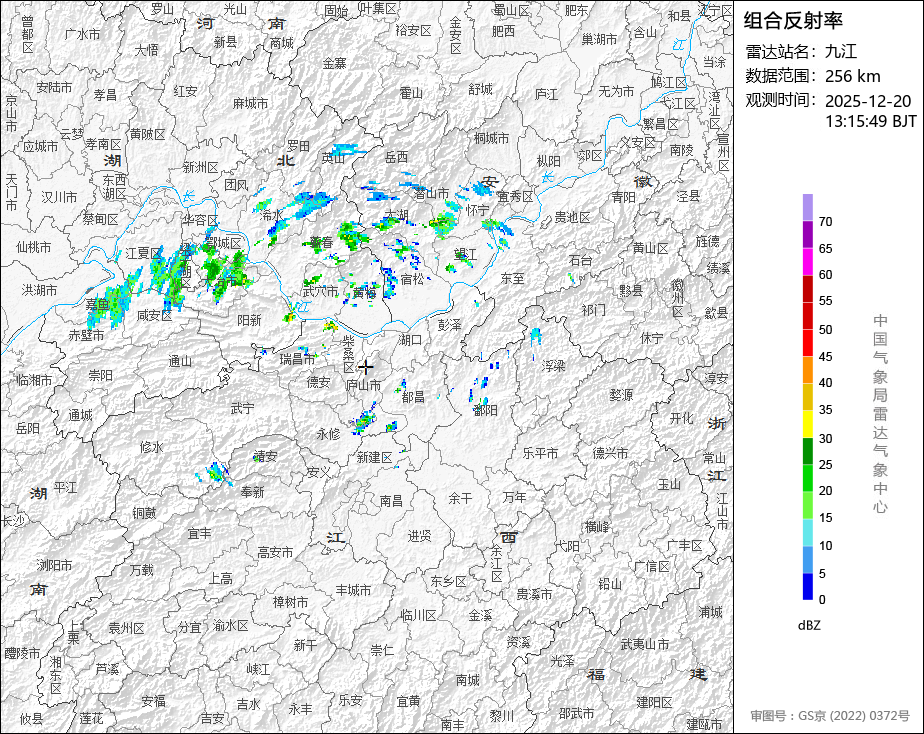Image resolution: width=924 pixels, height=734 pixels.
Task: Click the '咸安区' label on map
Action: click(x=154, y=315)
